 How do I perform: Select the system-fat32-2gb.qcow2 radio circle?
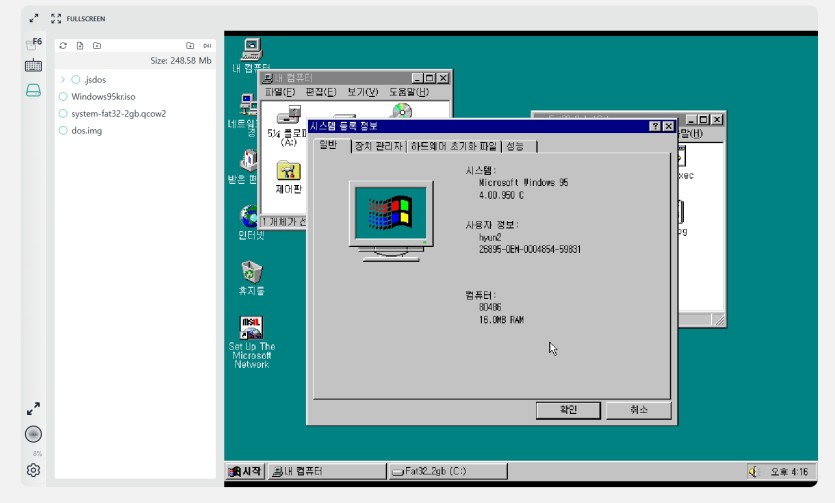pyautogui.click(x=63, y=114)
